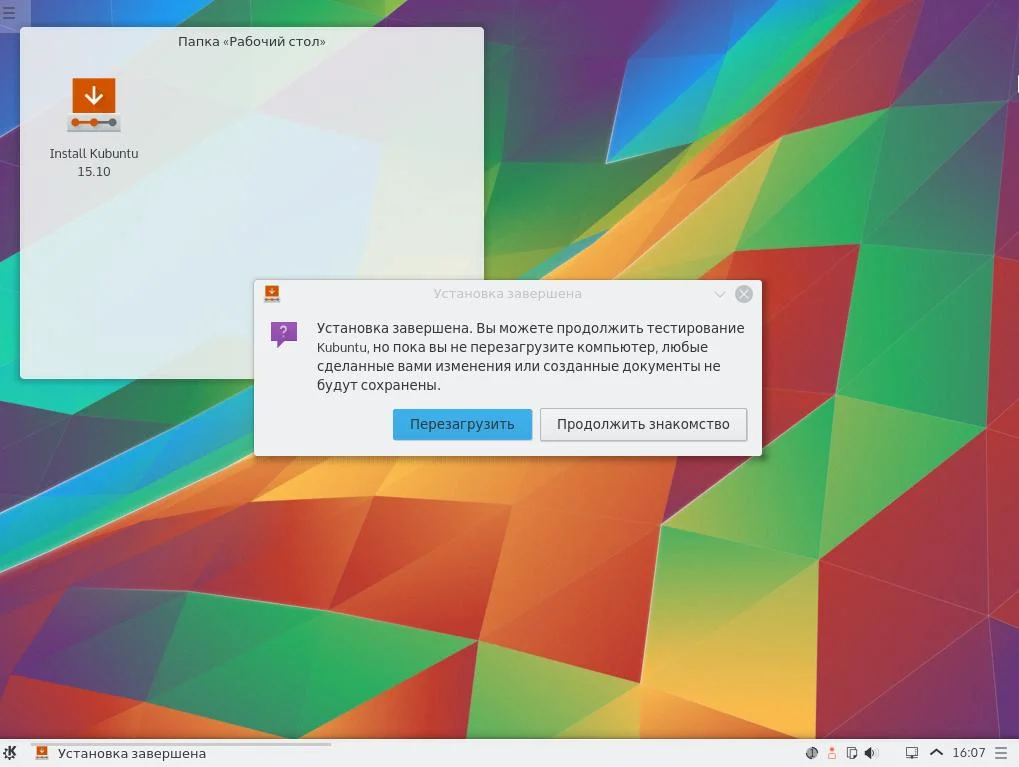Open the panel settings hamburger icon
The width and height of the screenshot is (1019, 767).
pos(1001,753)
